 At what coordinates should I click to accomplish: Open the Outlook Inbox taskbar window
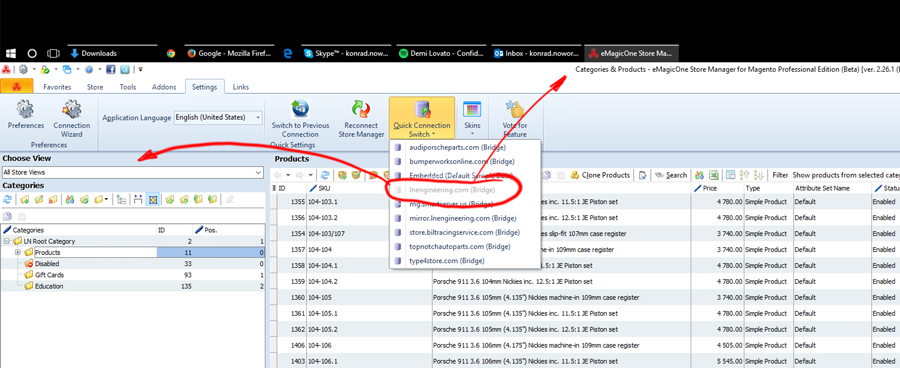[x=536, y=53]
